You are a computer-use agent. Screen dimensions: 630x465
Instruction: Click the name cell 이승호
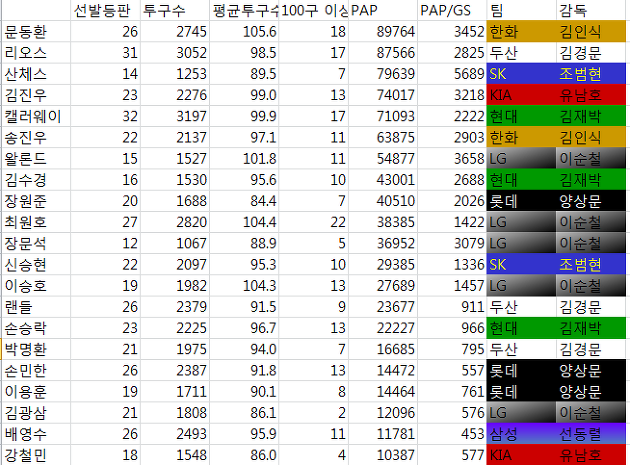tap(36, 285)
